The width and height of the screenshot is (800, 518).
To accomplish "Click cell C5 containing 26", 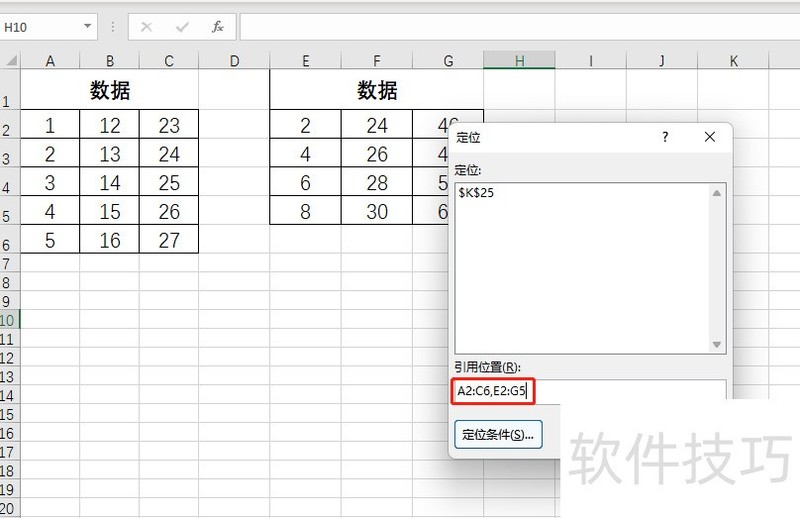I will click(169, 211).
